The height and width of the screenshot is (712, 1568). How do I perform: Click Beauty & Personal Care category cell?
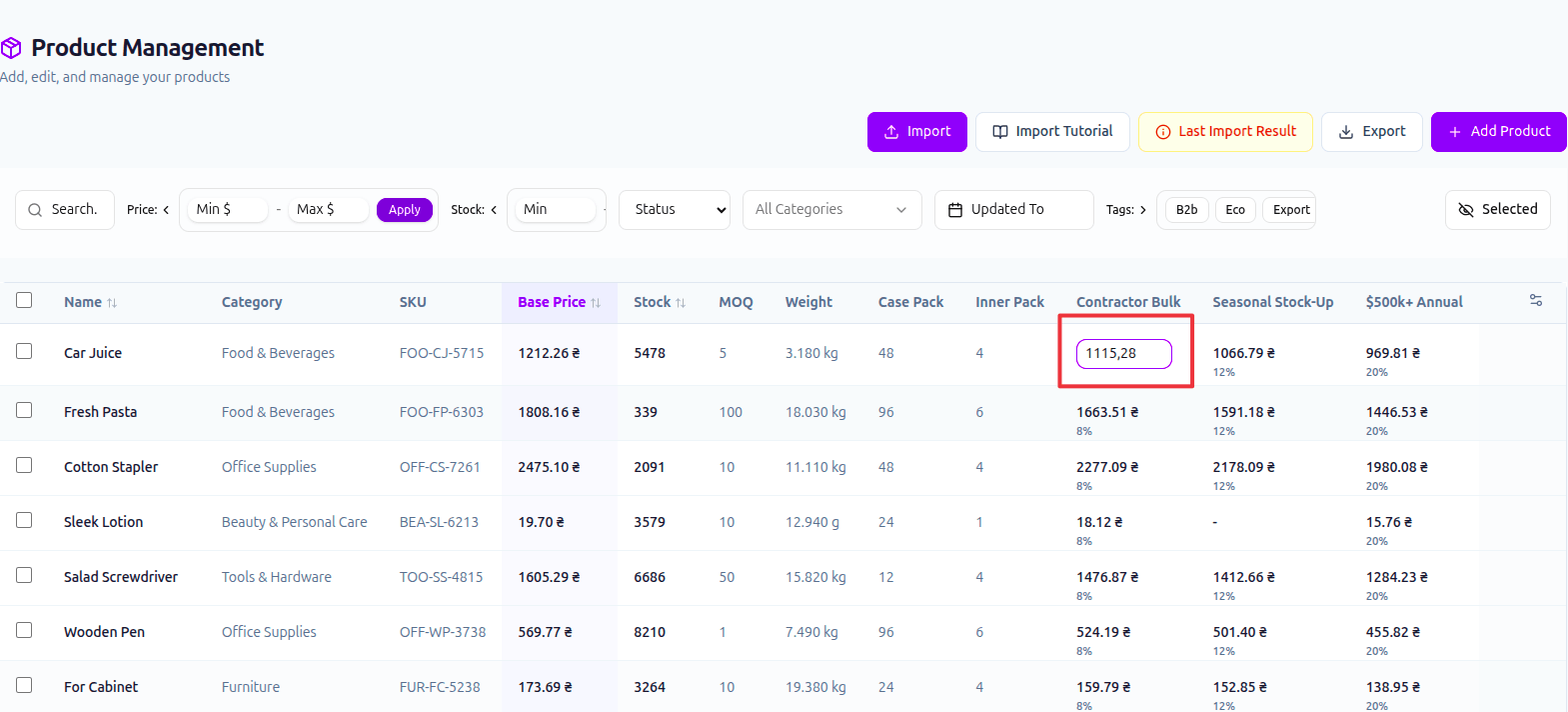click(295, 522)
